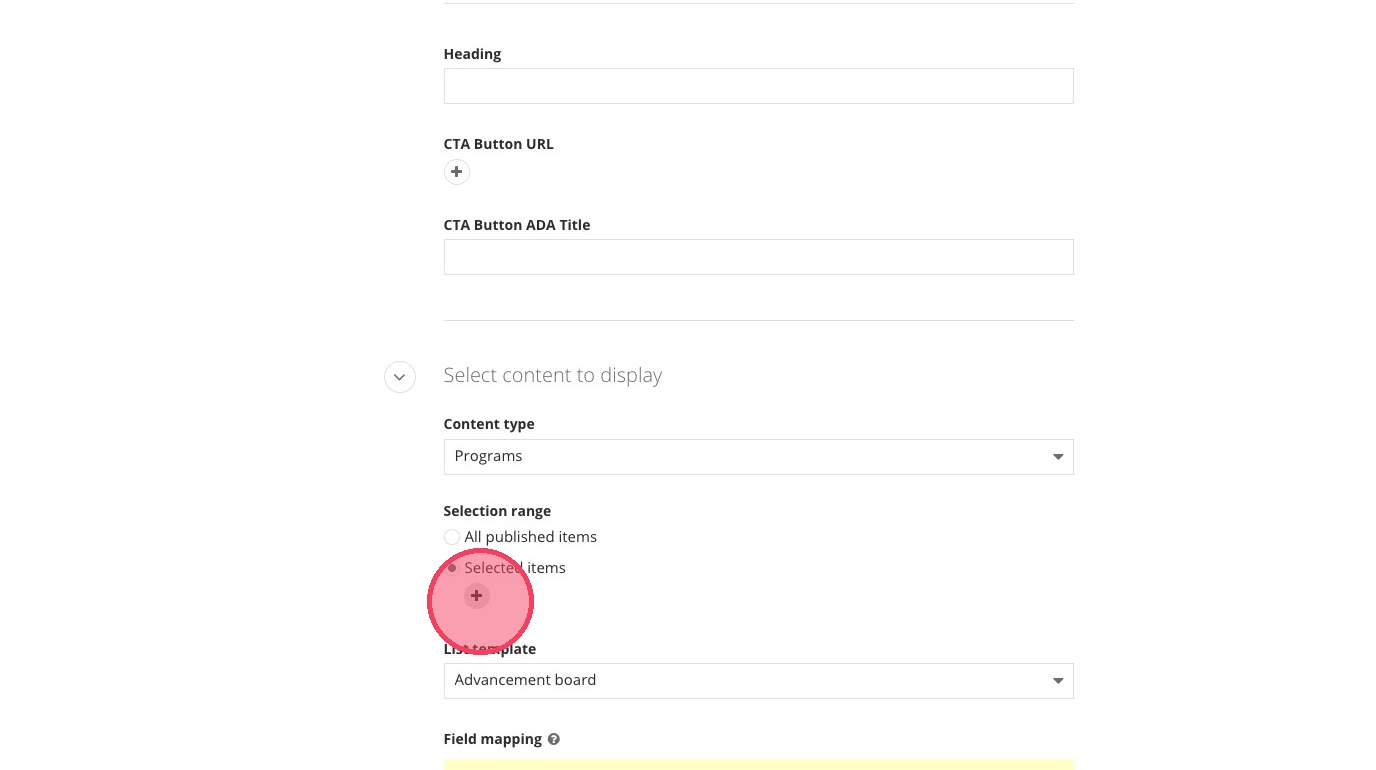Add items with plus under Selected items
Image resolution: width=1376 pixels, height=770 pixels.
[x=477, y=596]
